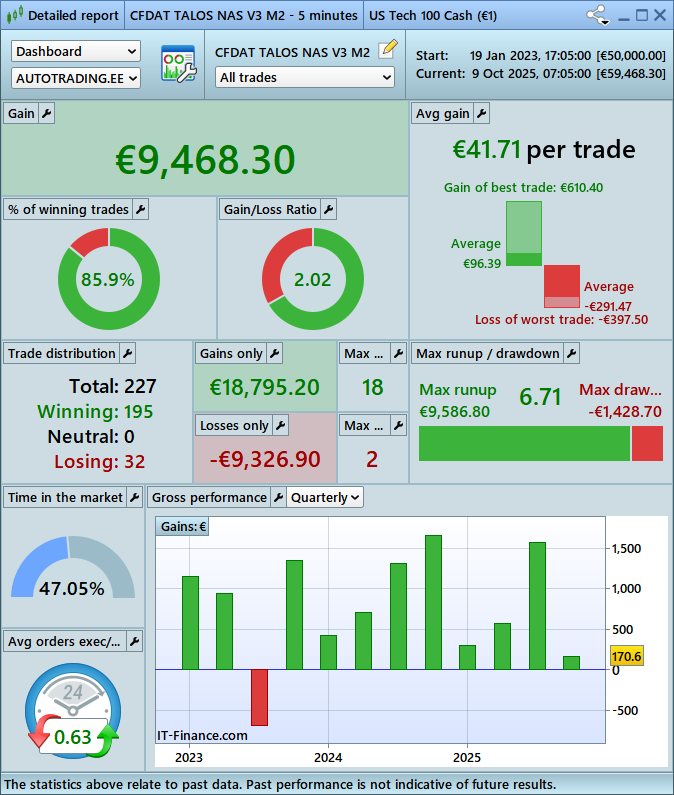Open the dashboard layout settings icon
674x795 pixels.
(178, 64)
